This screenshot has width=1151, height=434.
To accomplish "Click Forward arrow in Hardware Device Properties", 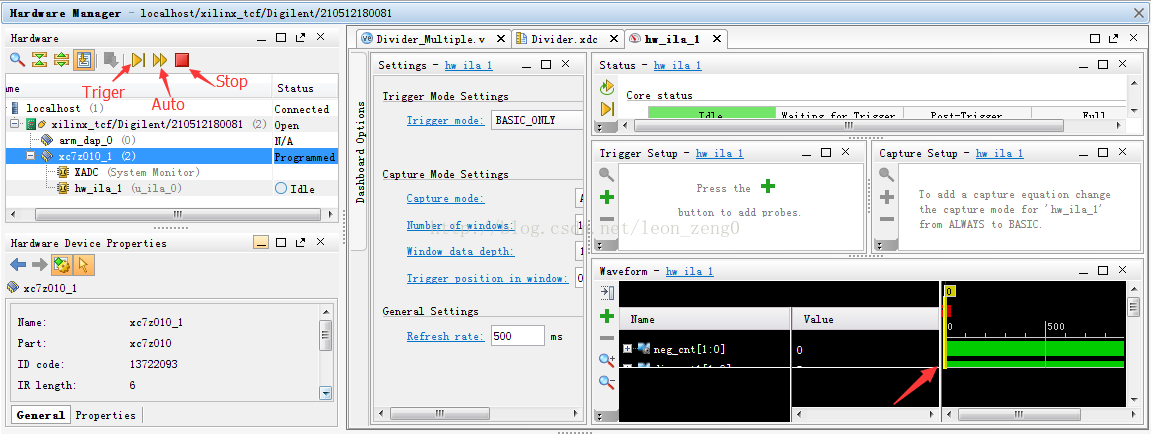I will [x=39, y=264].
